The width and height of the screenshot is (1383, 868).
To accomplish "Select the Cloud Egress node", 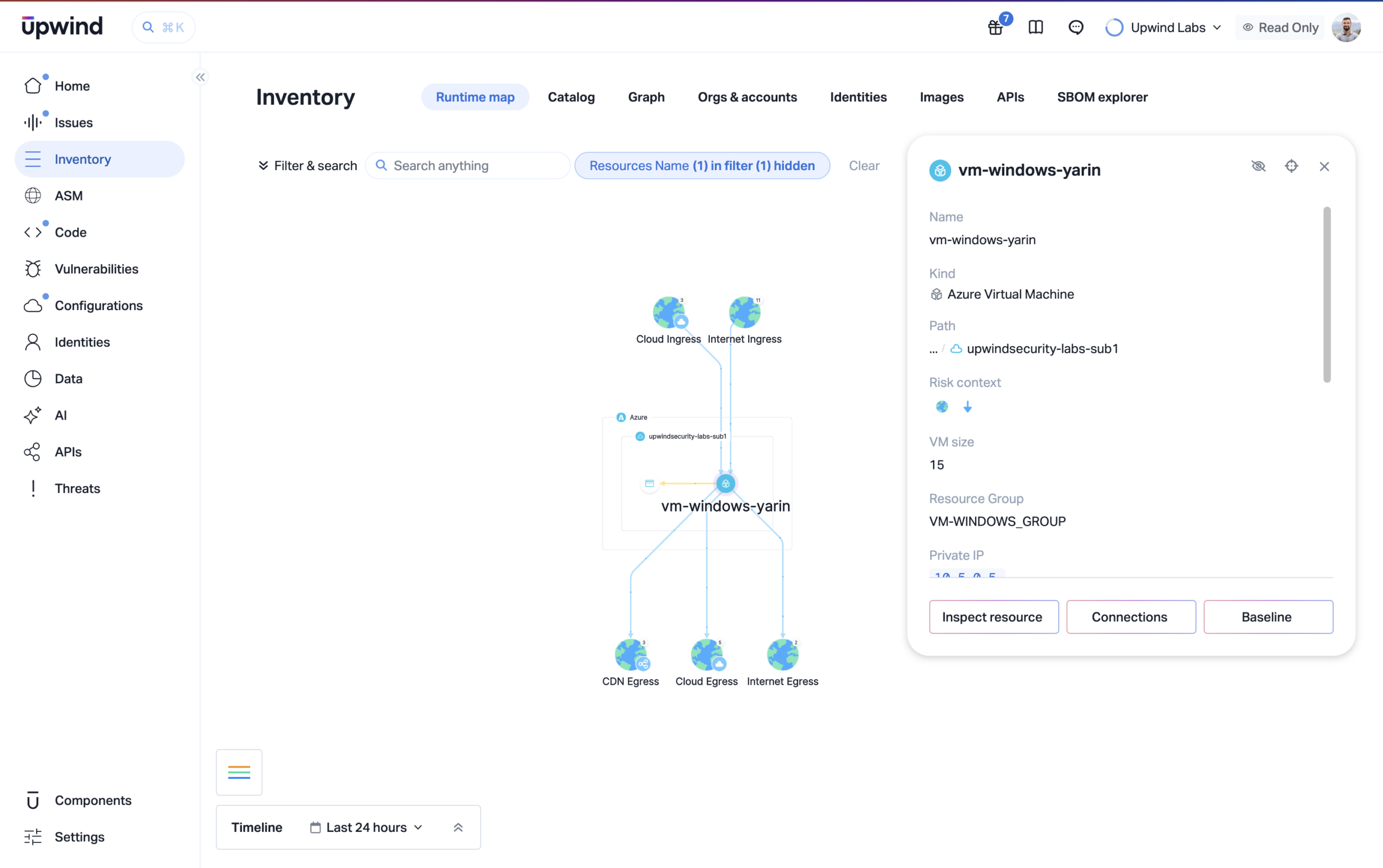I will 707,655.
